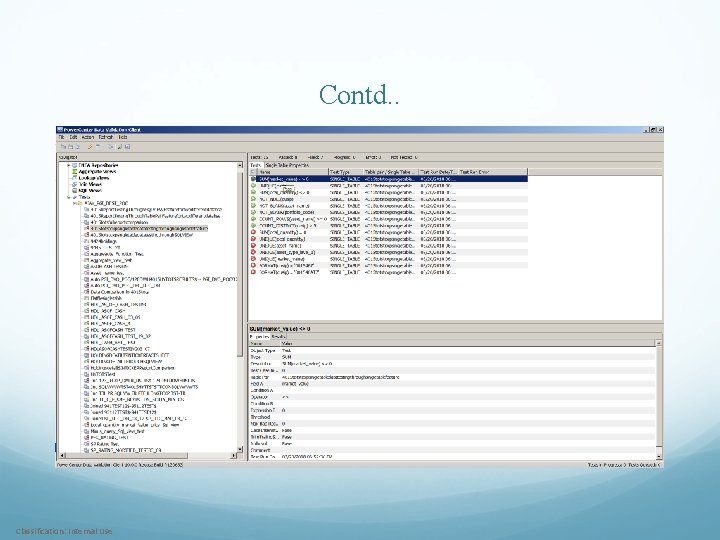Select the Comments property row

pos(452,450)
